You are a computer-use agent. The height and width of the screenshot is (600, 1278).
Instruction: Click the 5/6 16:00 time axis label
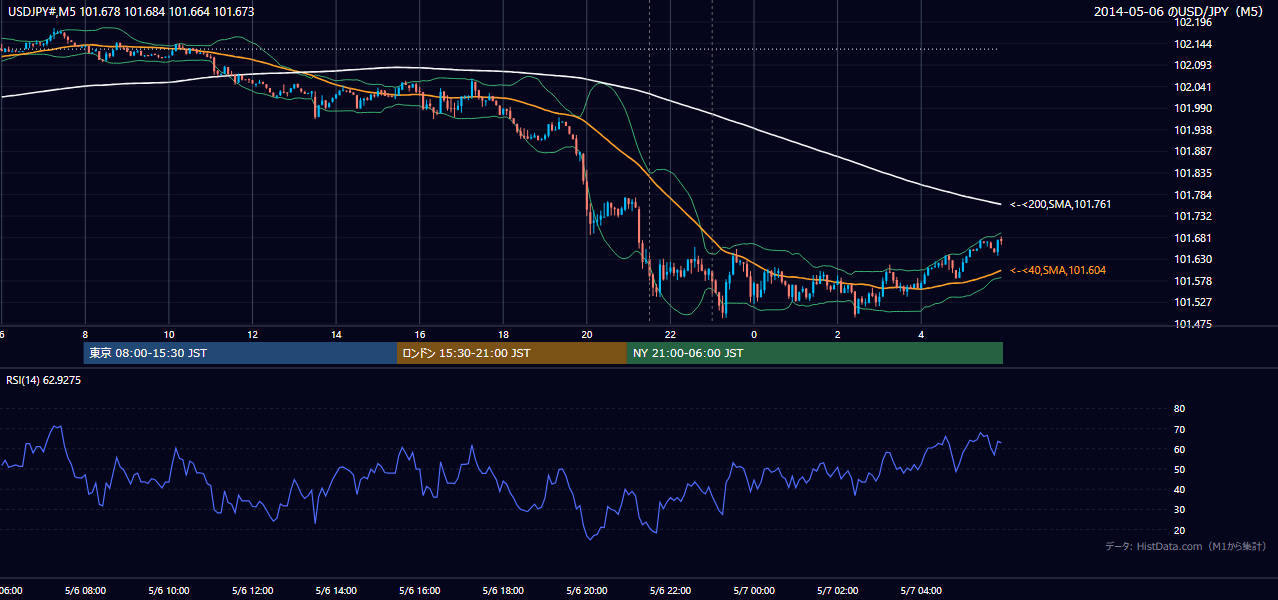click(420, 591)
